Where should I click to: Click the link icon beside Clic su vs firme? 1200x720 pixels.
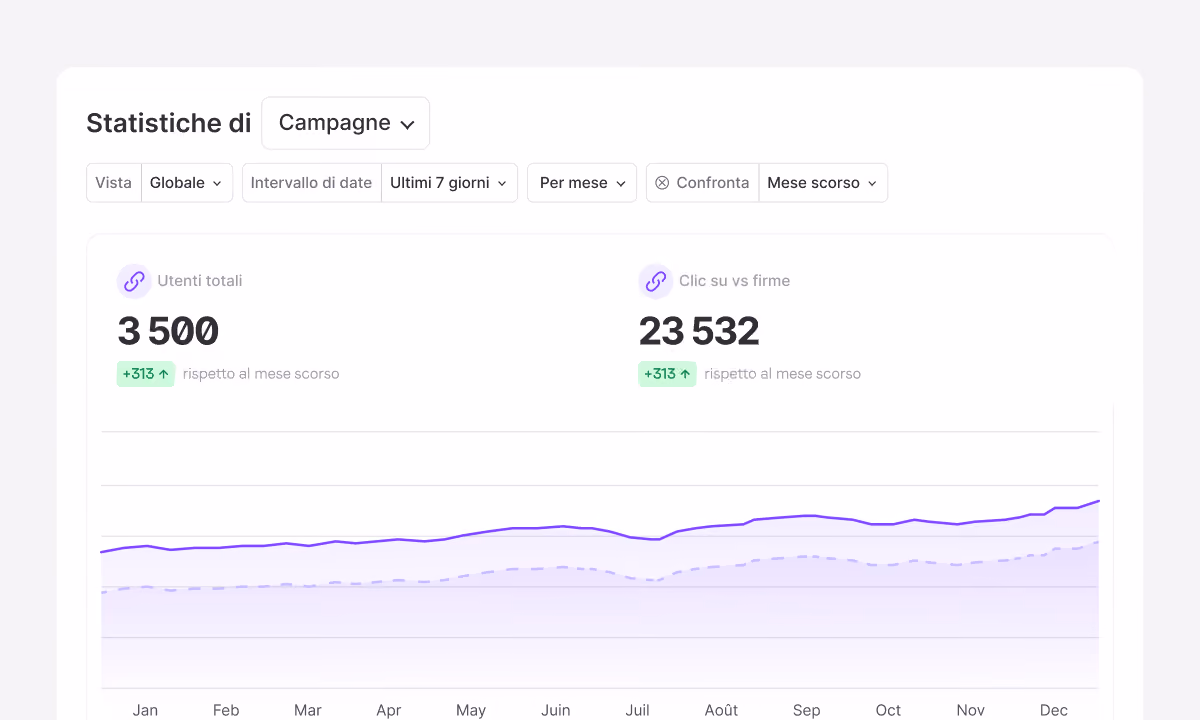(655, 281)
